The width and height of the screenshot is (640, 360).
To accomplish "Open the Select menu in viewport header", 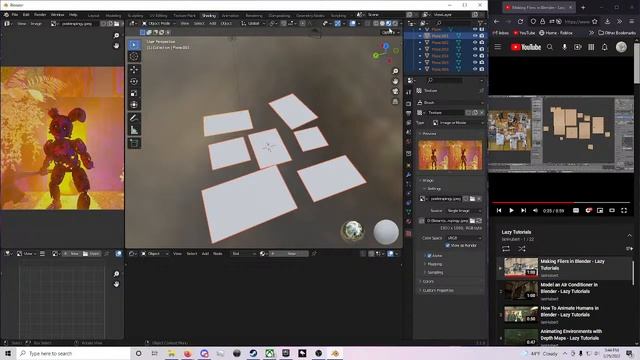I will coord(199,24).
